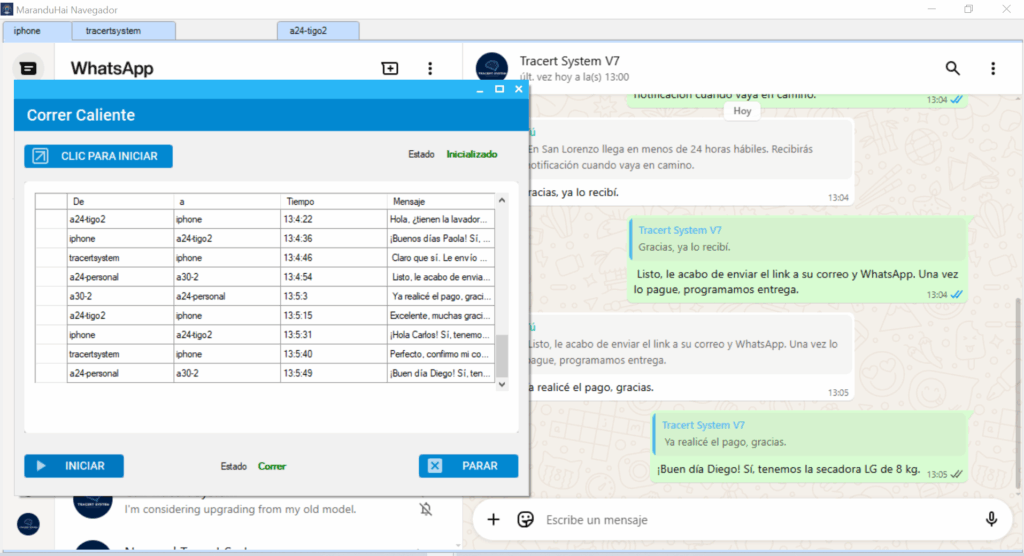Click the message table's vertical scrollbar thumb

click(502, 355)
